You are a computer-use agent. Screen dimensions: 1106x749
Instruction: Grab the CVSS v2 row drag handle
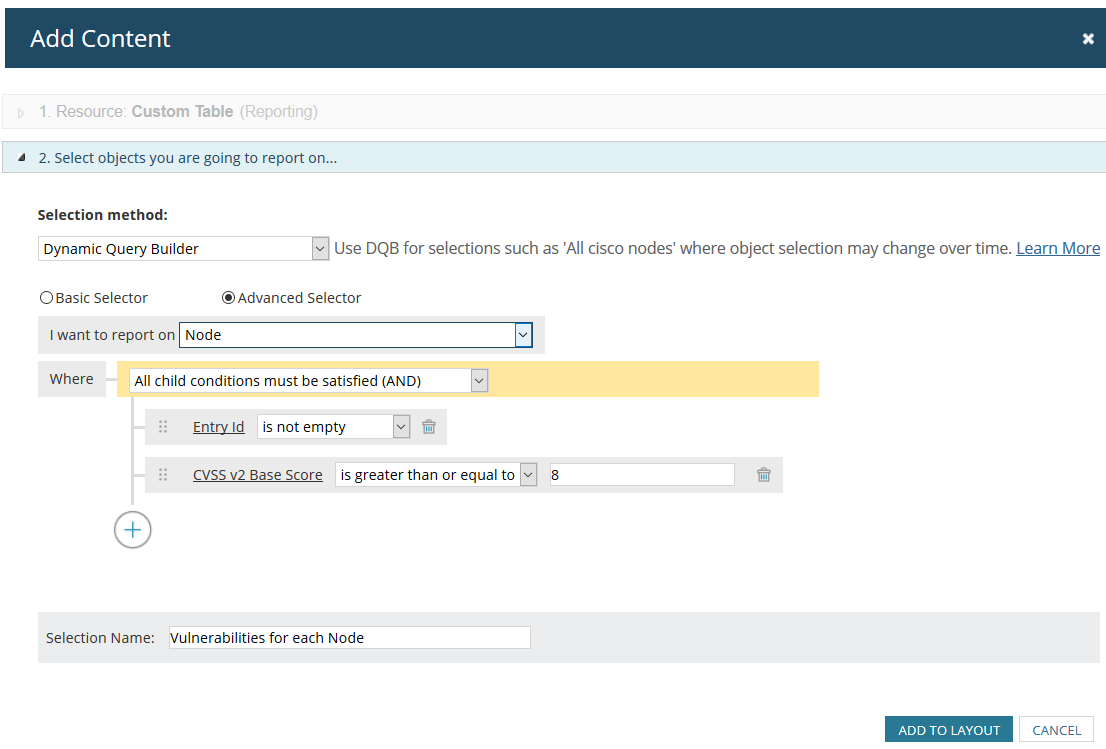163,475
